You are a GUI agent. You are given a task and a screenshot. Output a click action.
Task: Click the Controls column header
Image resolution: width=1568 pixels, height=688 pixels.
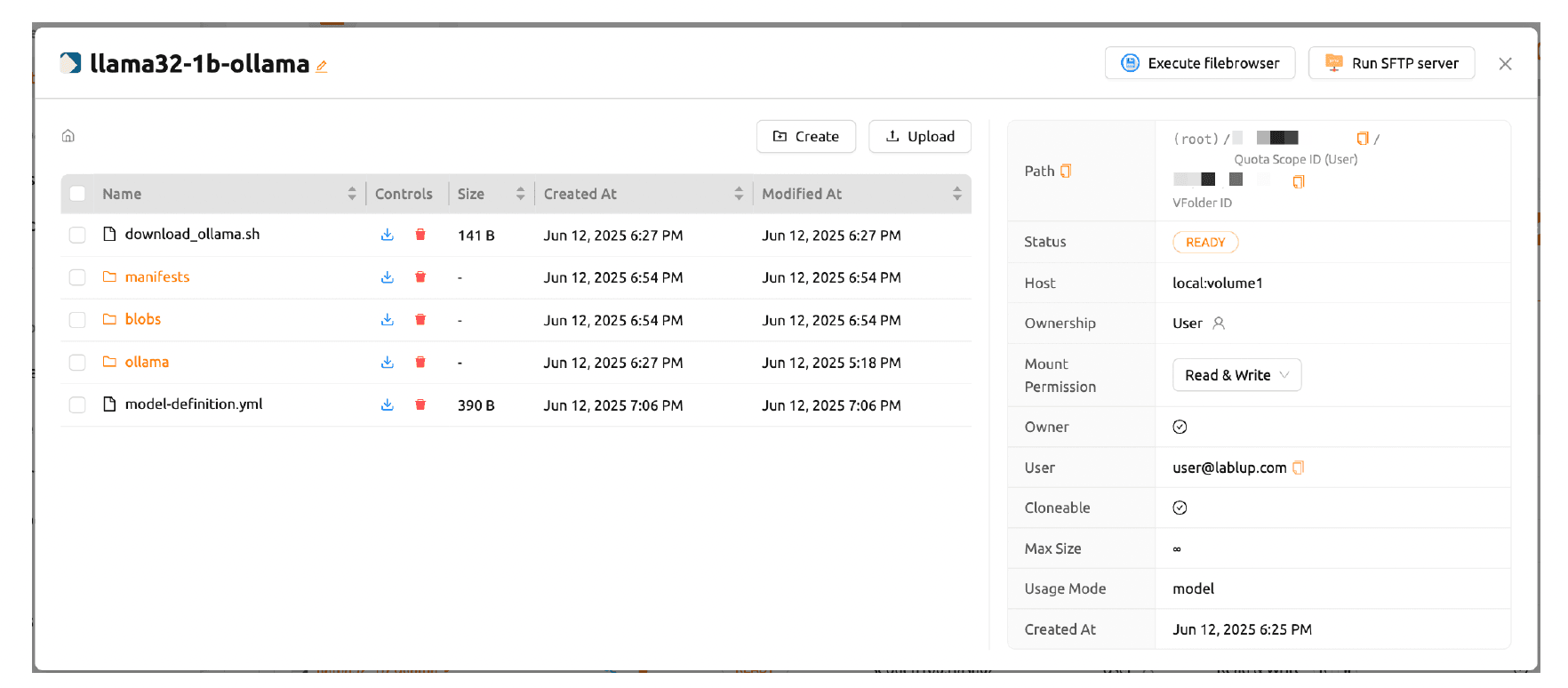404,194
